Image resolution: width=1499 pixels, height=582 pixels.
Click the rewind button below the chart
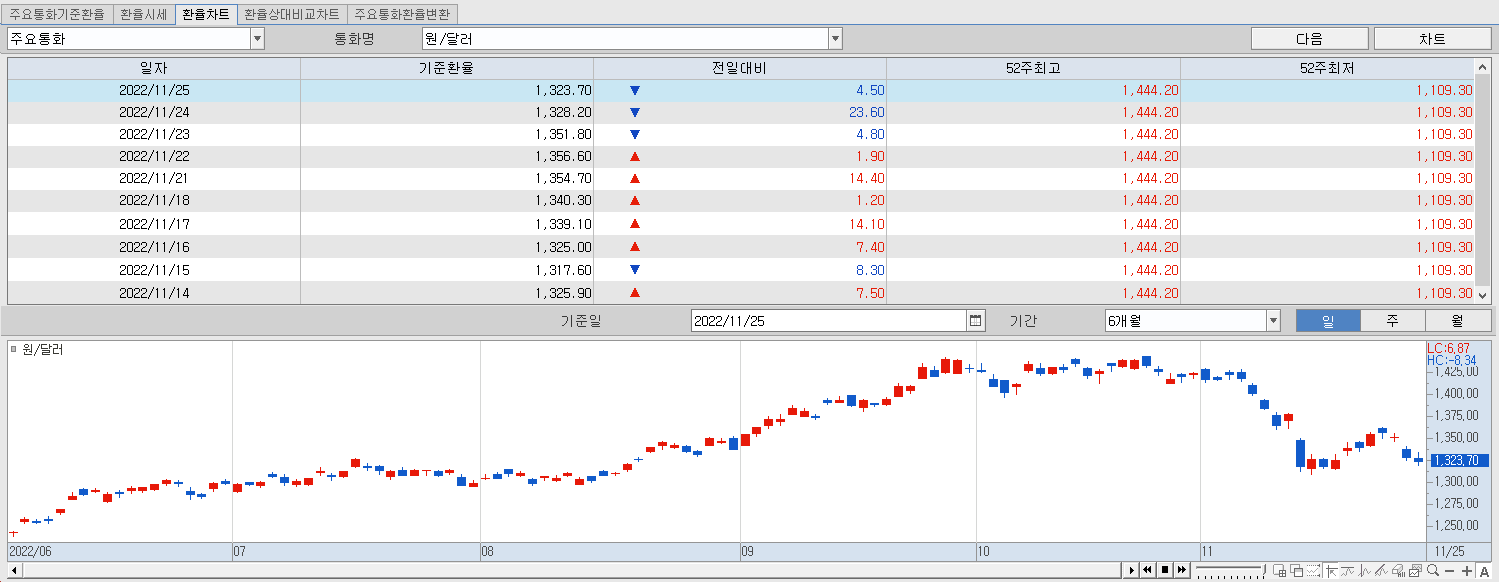click(x=1148, y=570)
